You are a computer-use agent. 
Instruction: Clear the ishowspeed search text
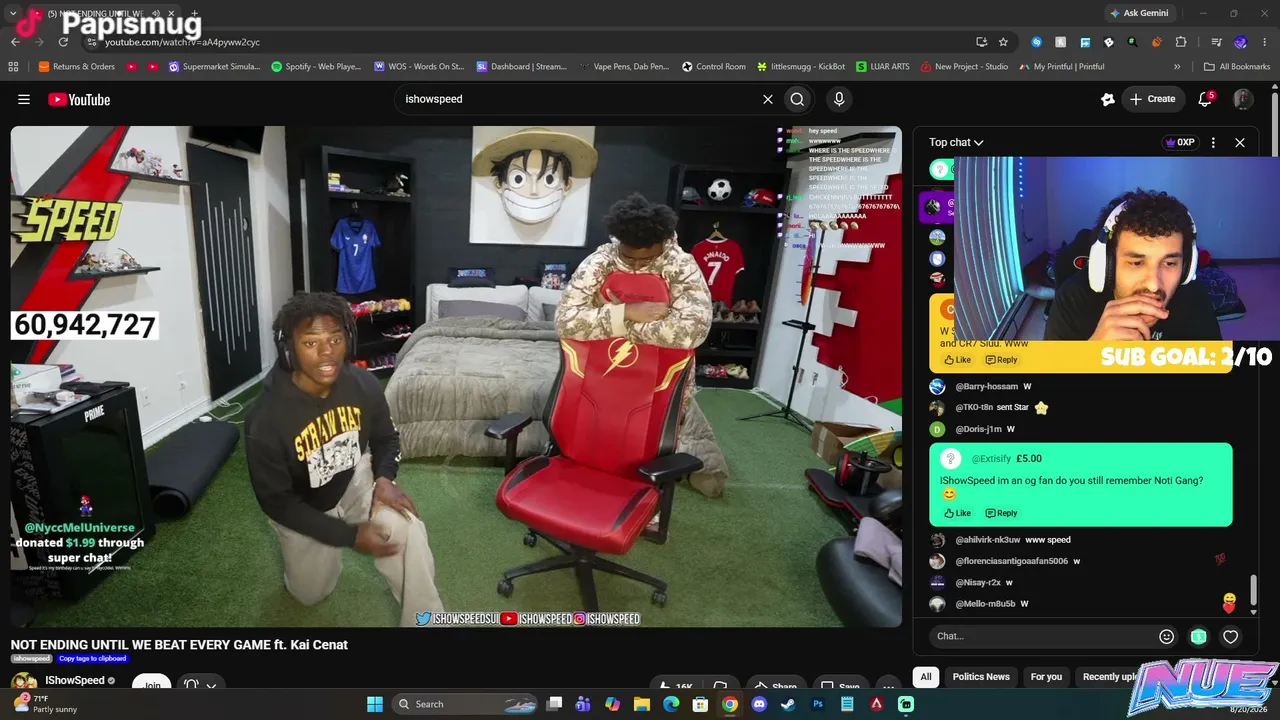coord(768,99)
